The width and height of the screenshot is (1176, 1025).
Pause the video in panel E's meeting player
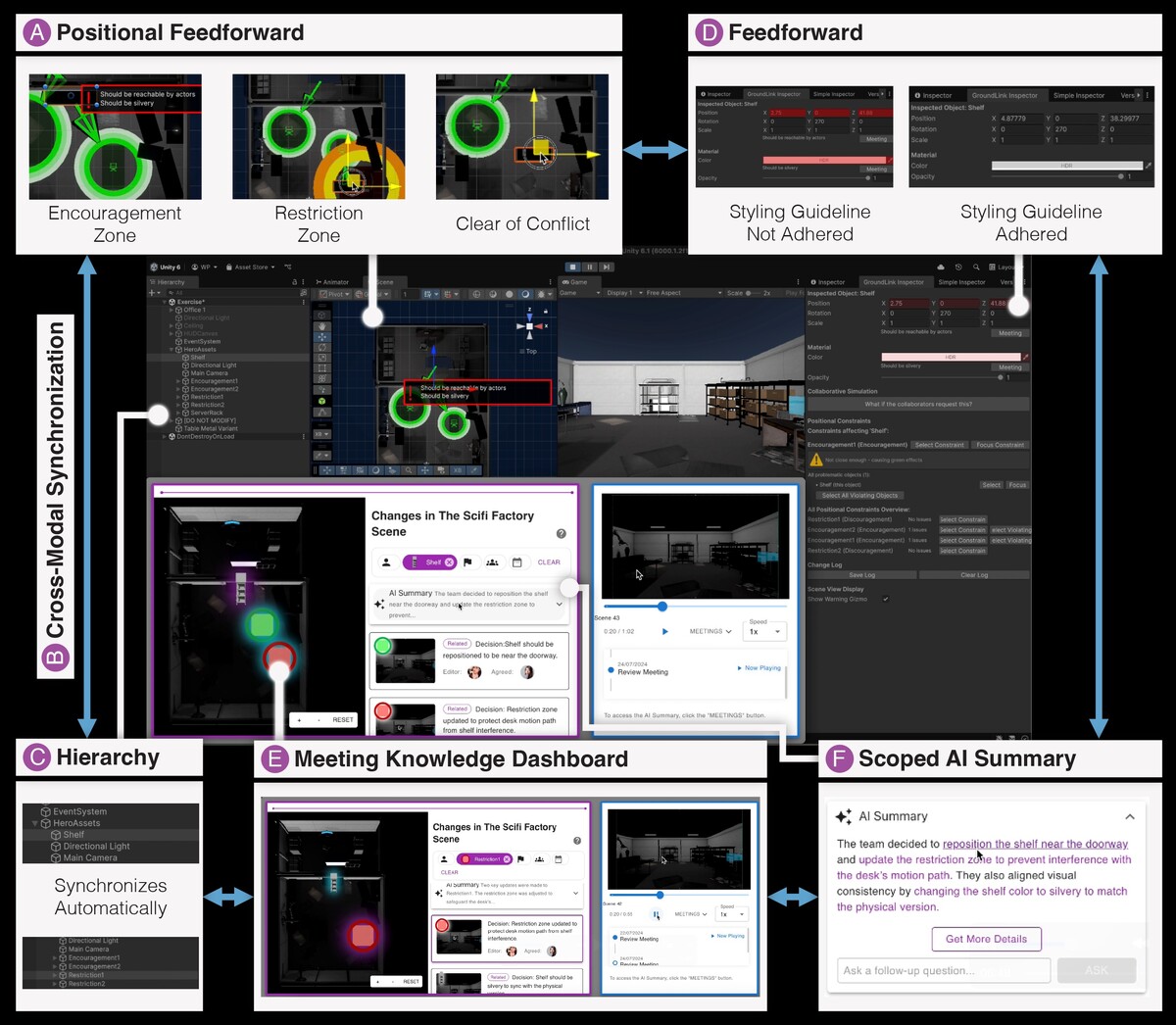(x=656, y=914)
